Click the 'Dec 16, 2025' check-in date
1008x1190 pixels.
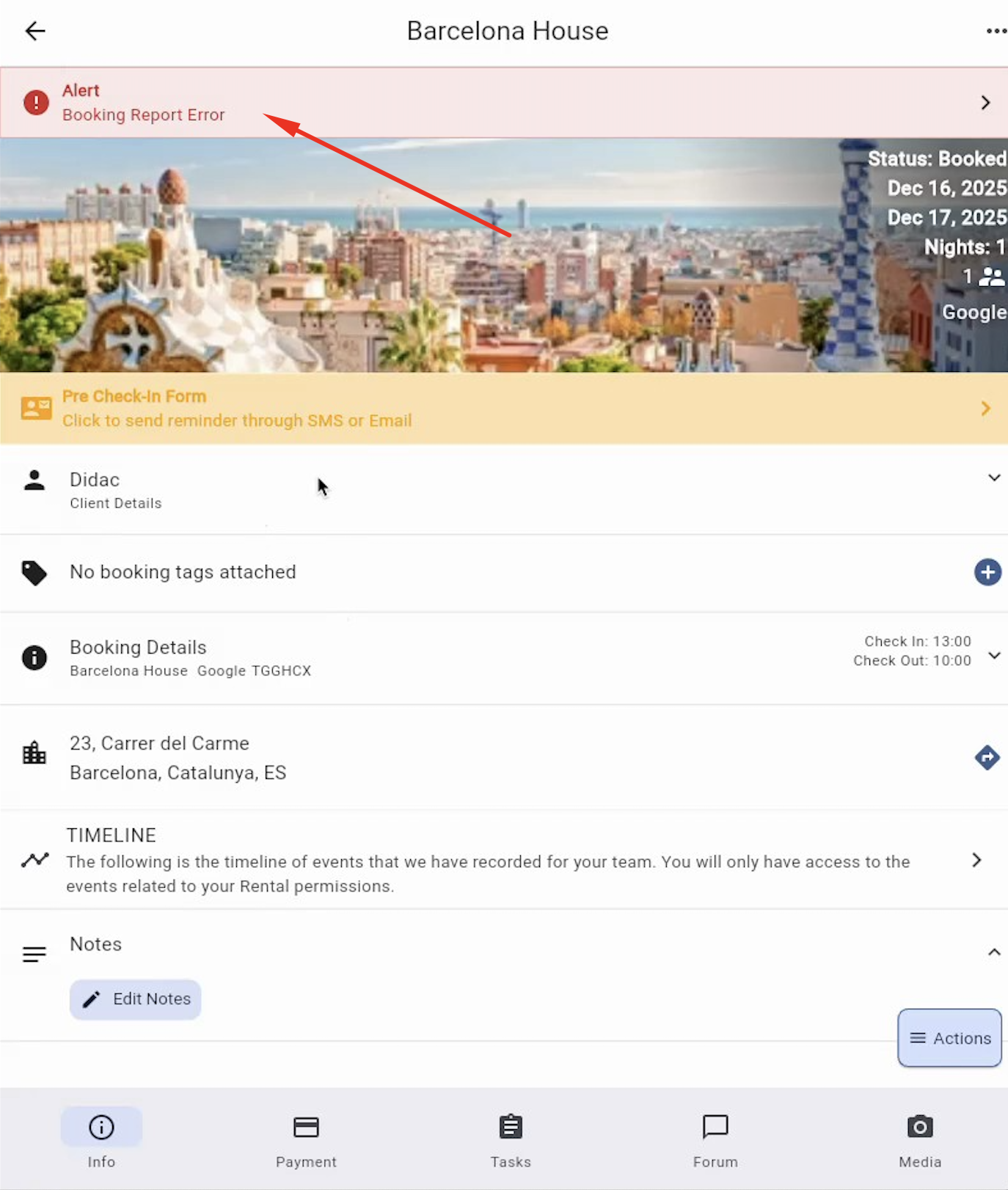tap(946, 189)
